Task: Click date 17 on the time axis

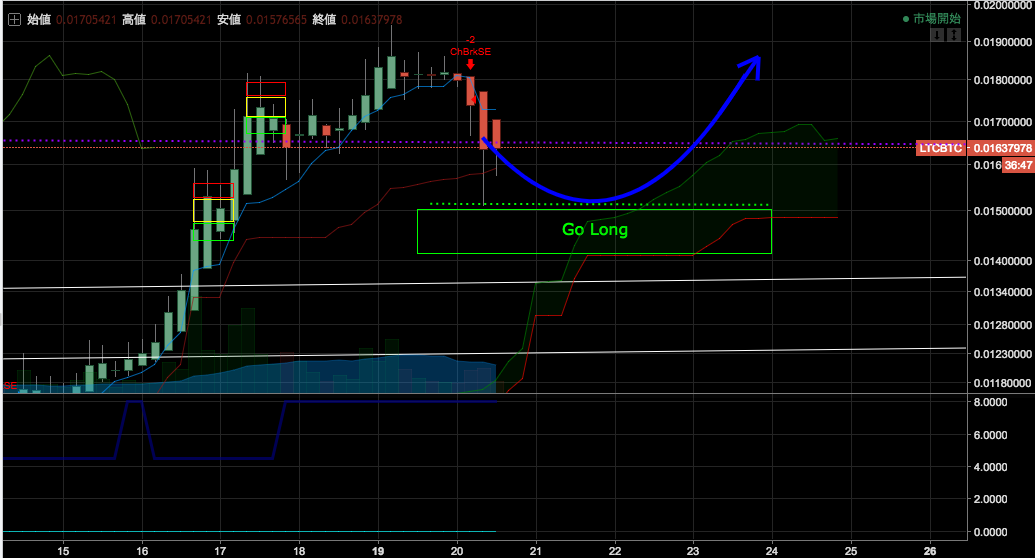Action: click(220, 551)
